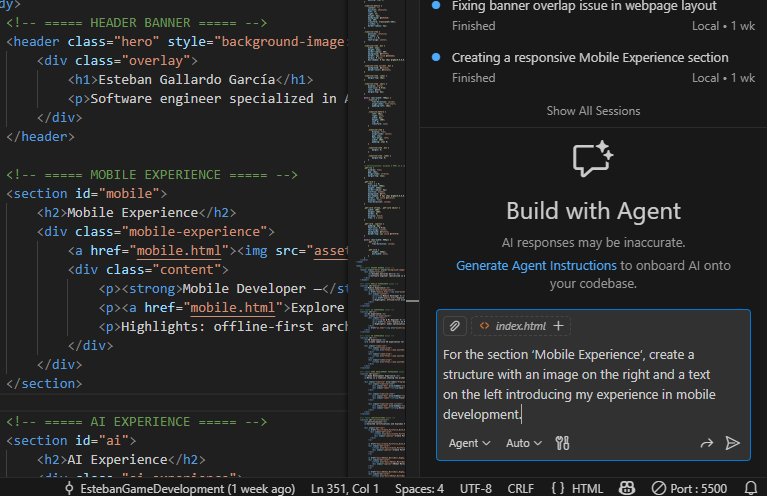
Task: Click the curved arrow icon beside send
Action: click(x=707, y=443)
